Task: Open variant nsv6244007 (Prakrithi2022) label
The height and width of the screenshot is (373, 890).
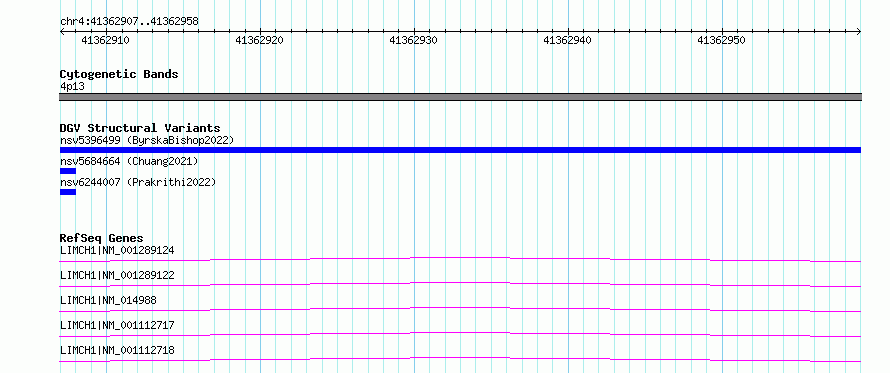Action: pos(138,183)
